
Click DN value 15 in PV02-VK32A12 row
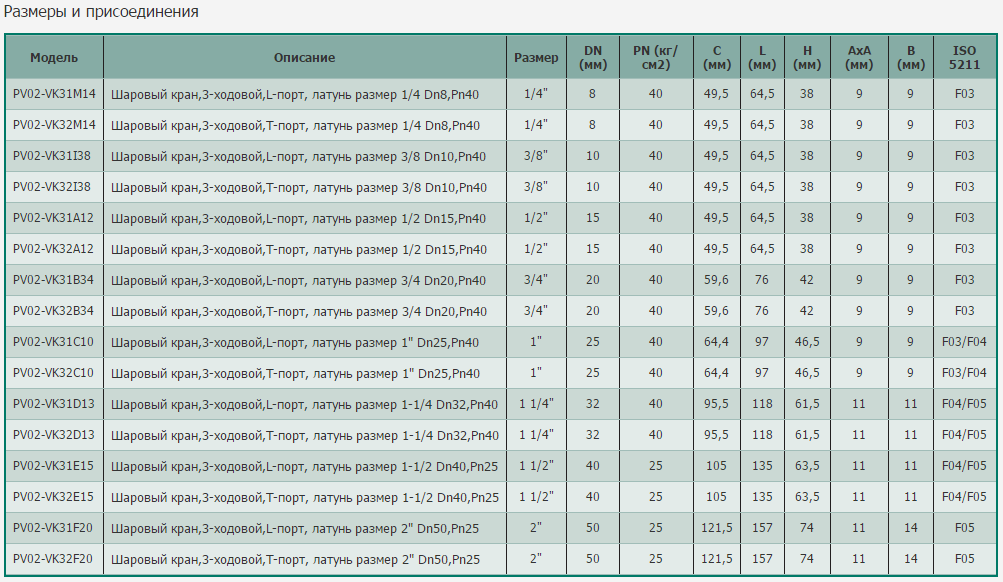click(x=593, y=249)
